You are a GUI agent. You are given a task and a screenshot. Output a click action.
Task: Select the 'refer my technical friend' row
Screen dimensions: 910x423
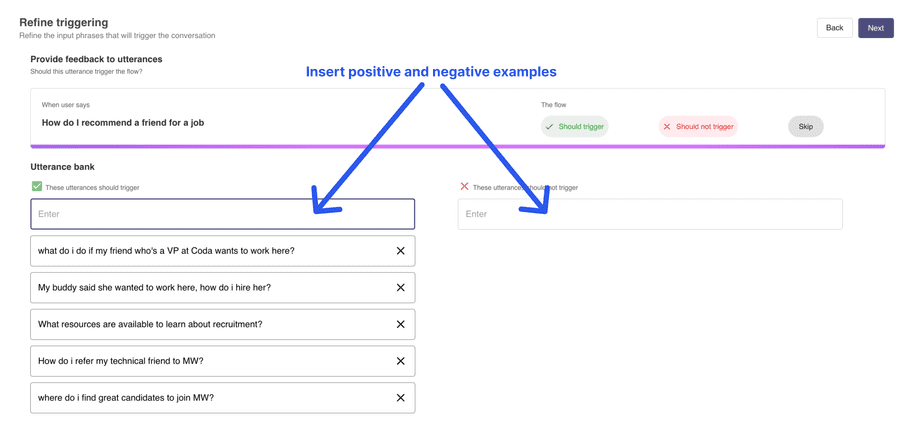coord(223,361)
